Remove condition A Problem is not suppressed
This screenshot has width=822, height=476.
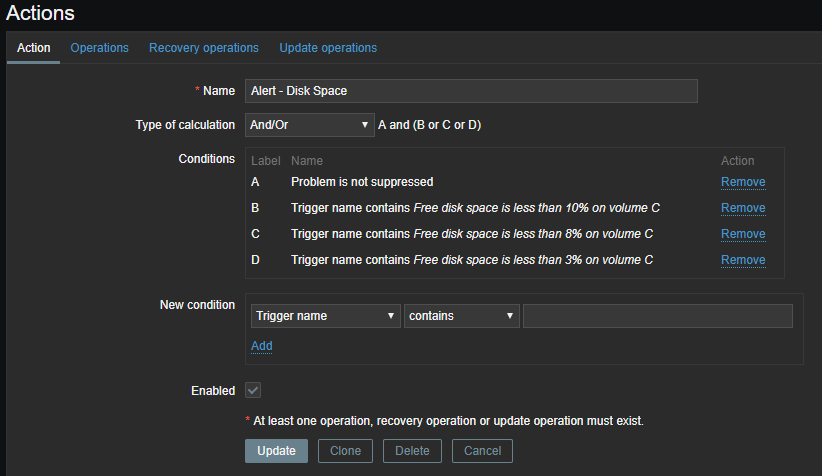click(743, 182)
